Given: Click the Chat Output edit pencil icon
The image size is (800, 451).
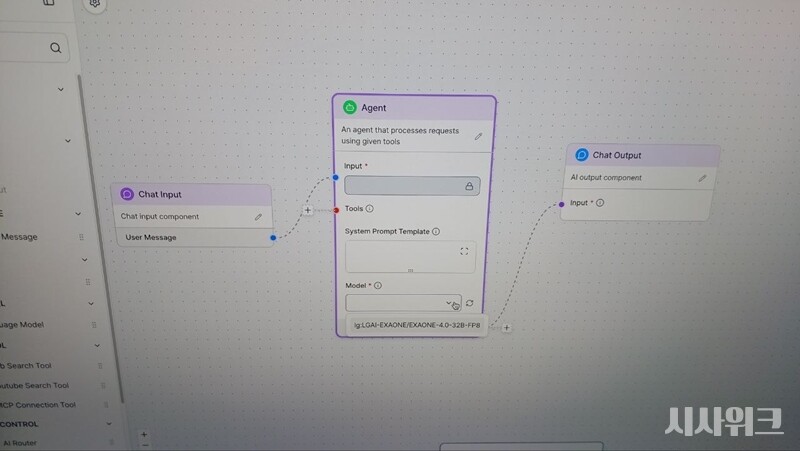Looking at the screenshot, I should tap(702, 178).
